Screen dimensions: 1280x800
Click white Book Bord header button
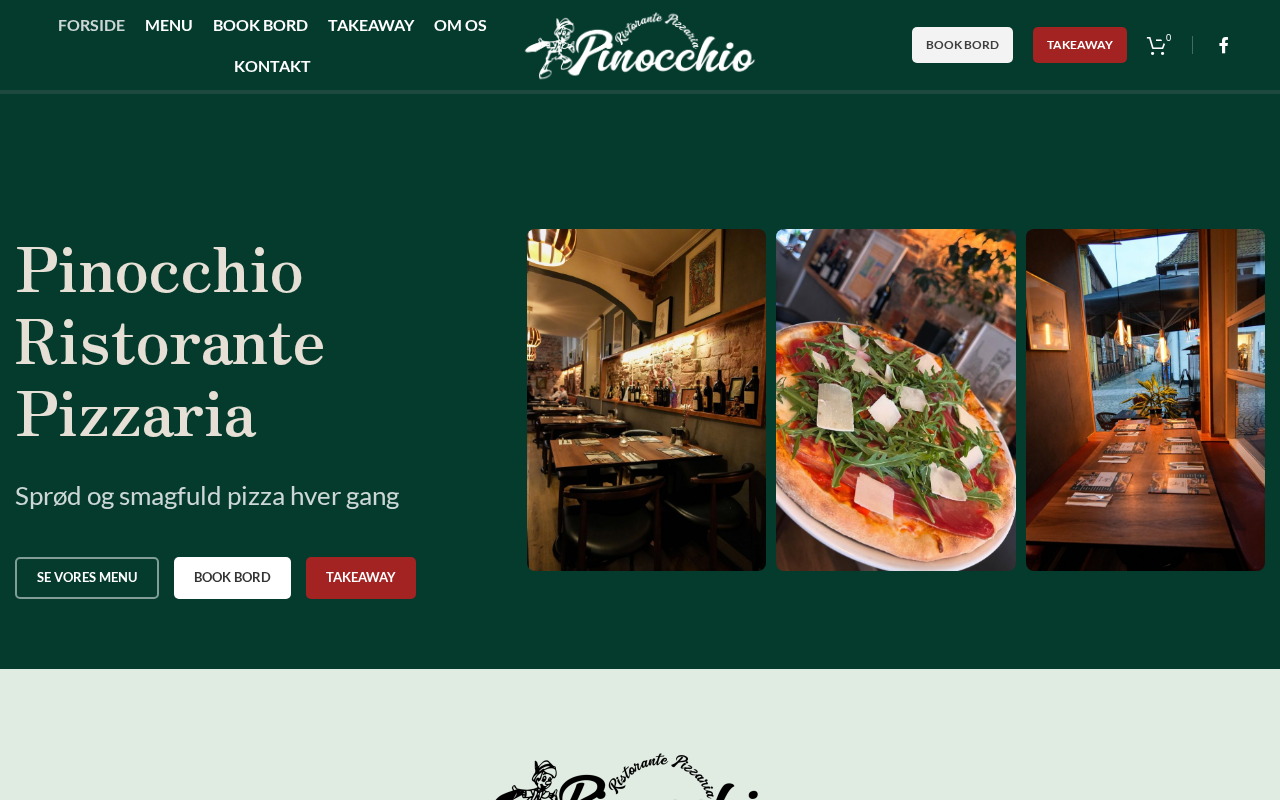tap(962, 45)
